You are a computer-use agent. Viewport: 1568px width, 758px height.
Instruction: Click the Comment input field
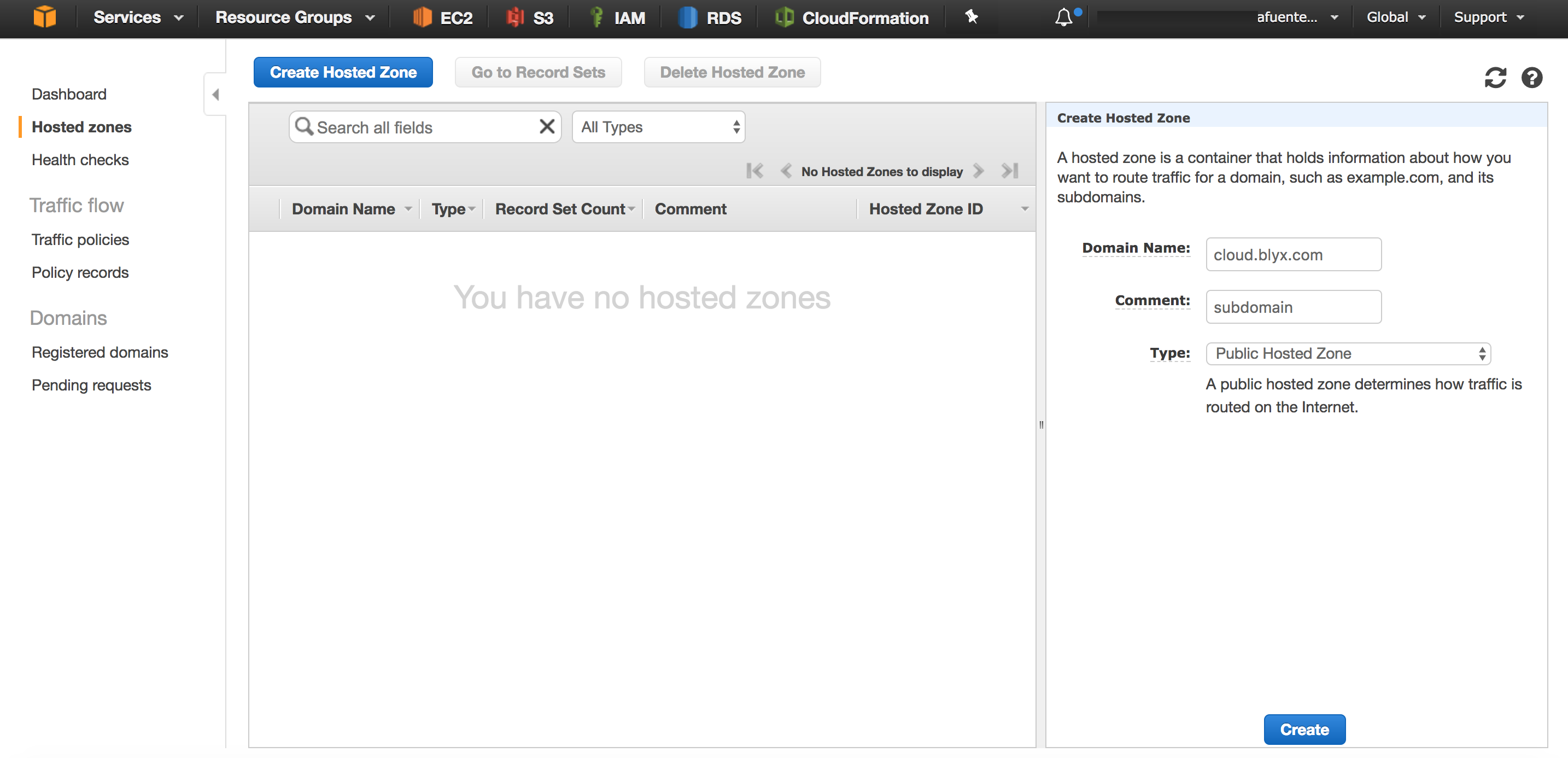1294,307
